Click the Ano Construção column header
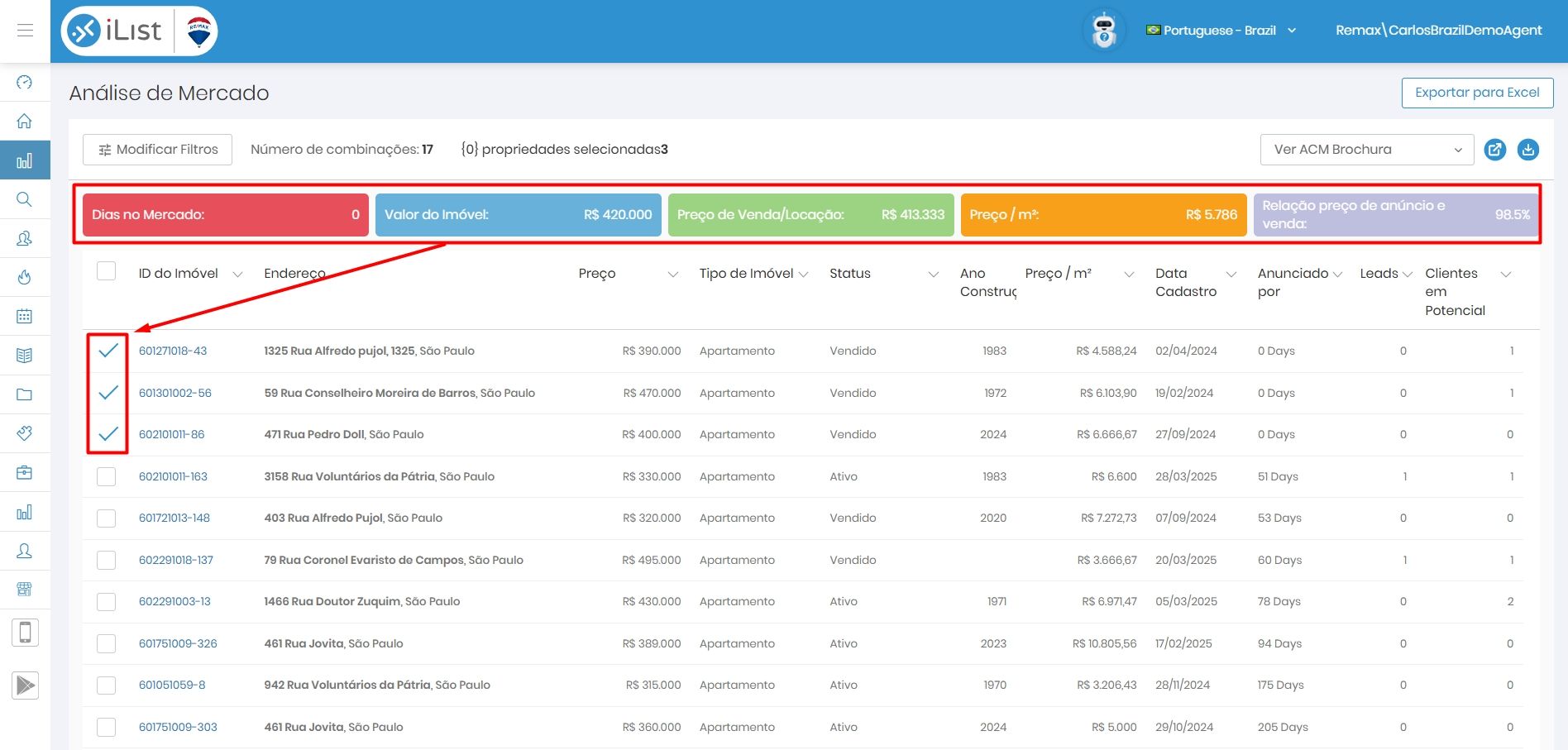1568x750 pixels. pos(987,282)
